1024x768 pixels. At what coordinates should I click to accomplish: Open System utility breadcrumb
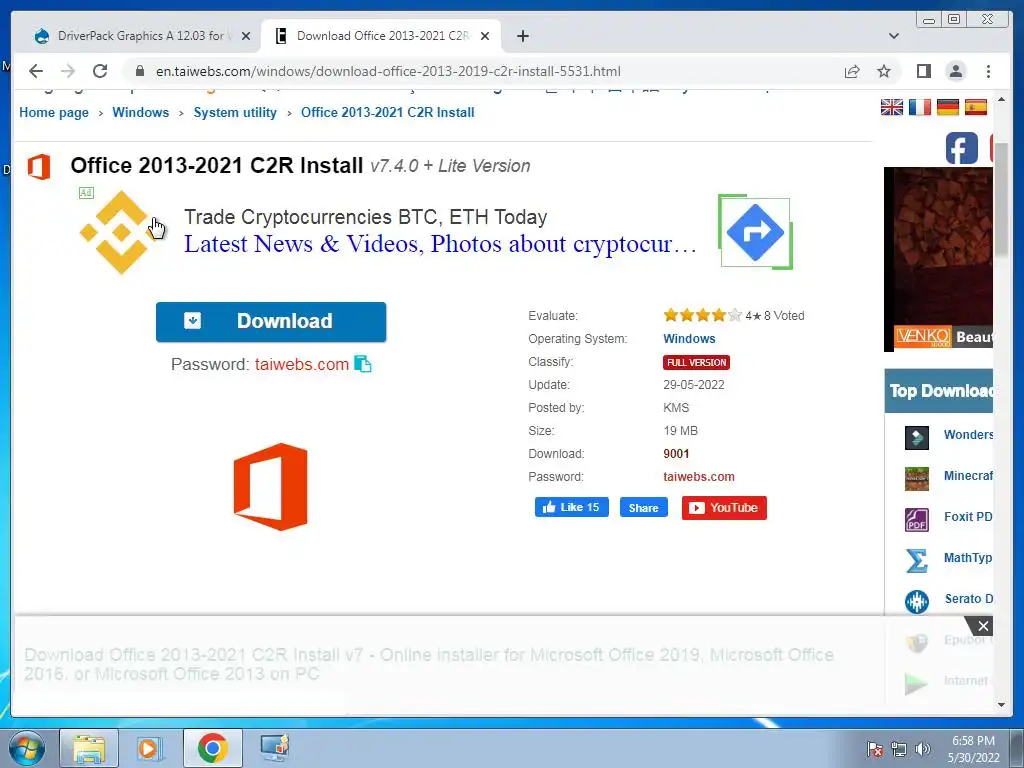coord(235,112)
